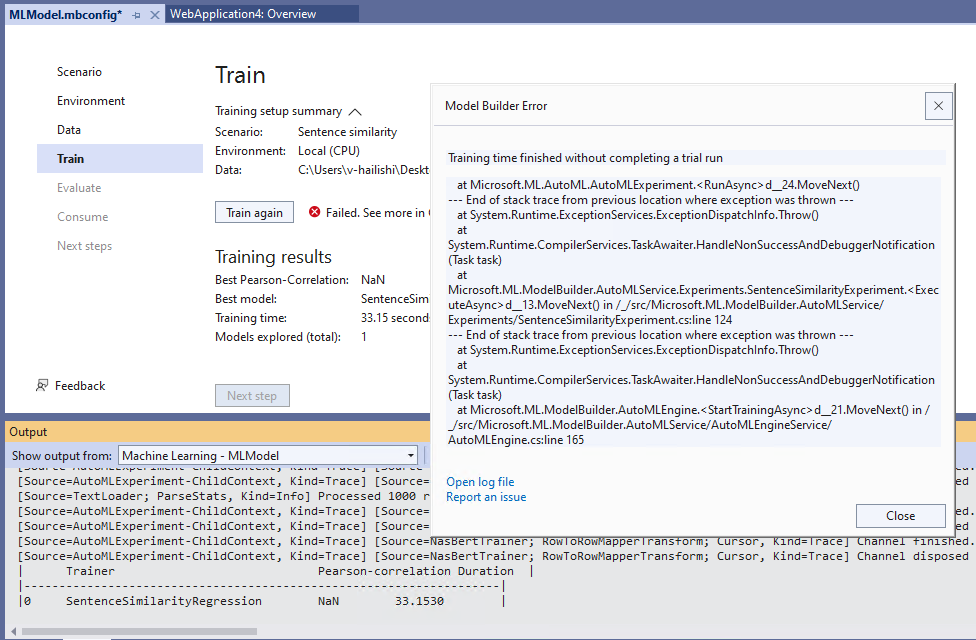This screenshot has height=640, width=976.
Task: Close Model Builder Error with X
Action: 938,106
